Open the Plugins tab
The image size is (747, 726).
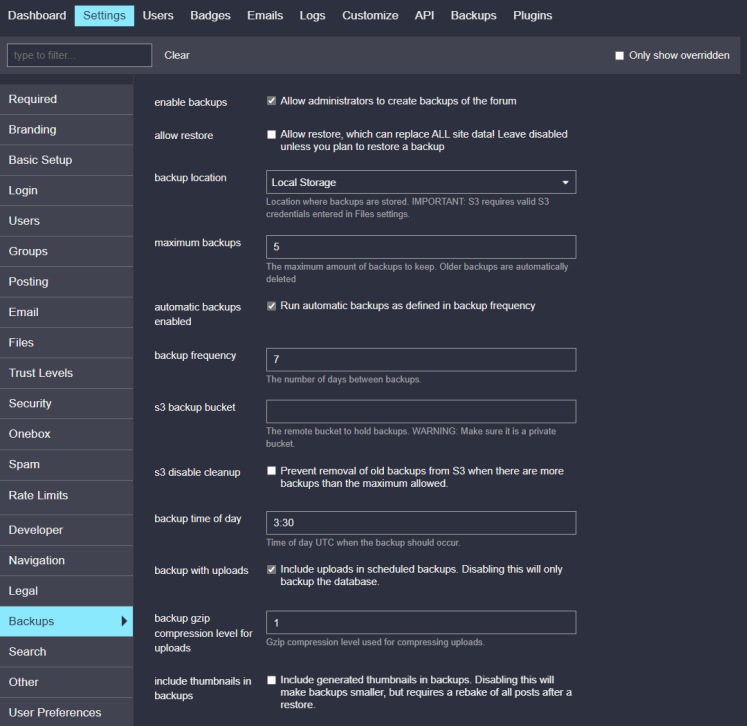pos(532,15)
